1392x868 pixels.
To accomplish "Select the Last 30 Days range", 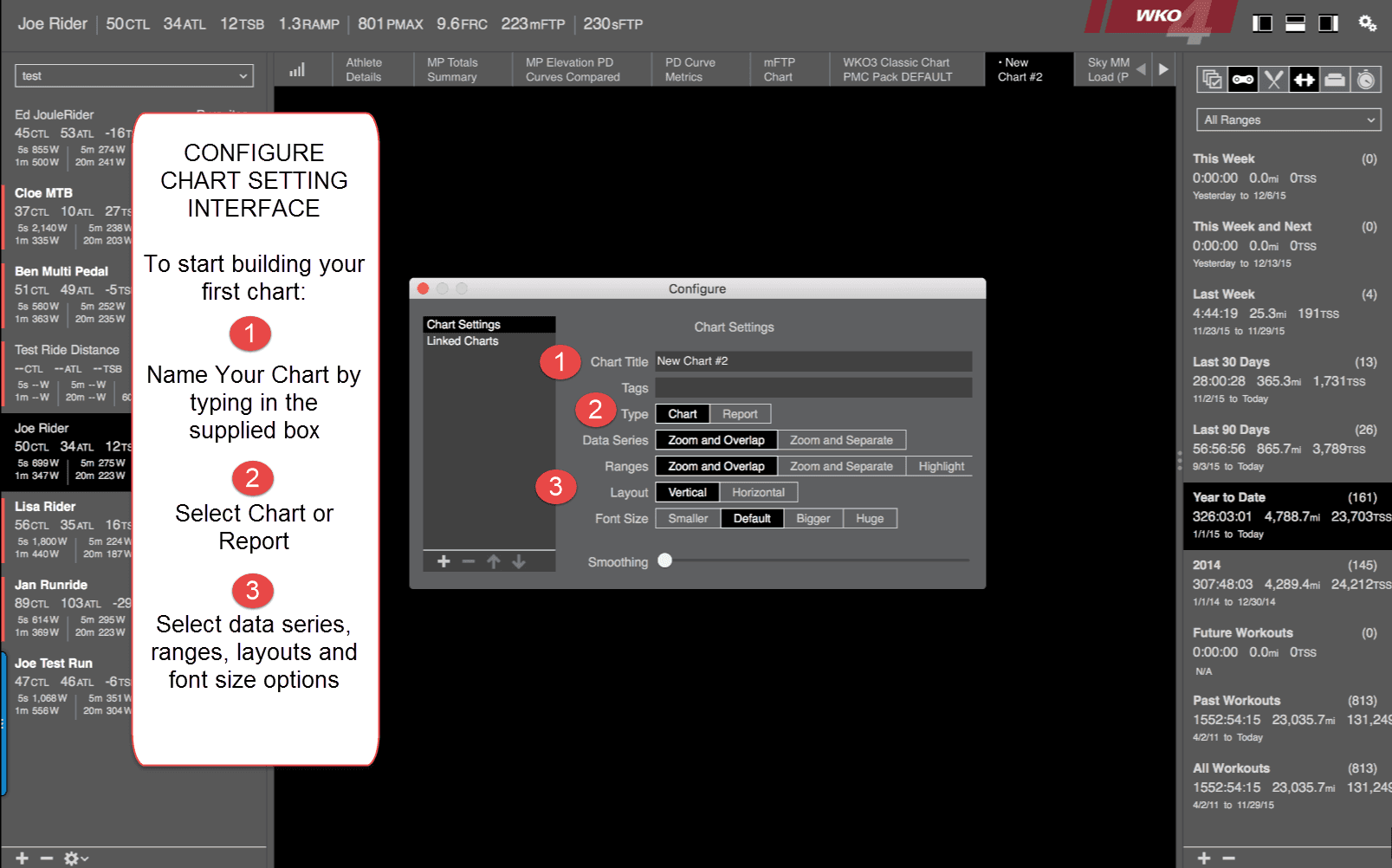I will (x=1286, y=379).
